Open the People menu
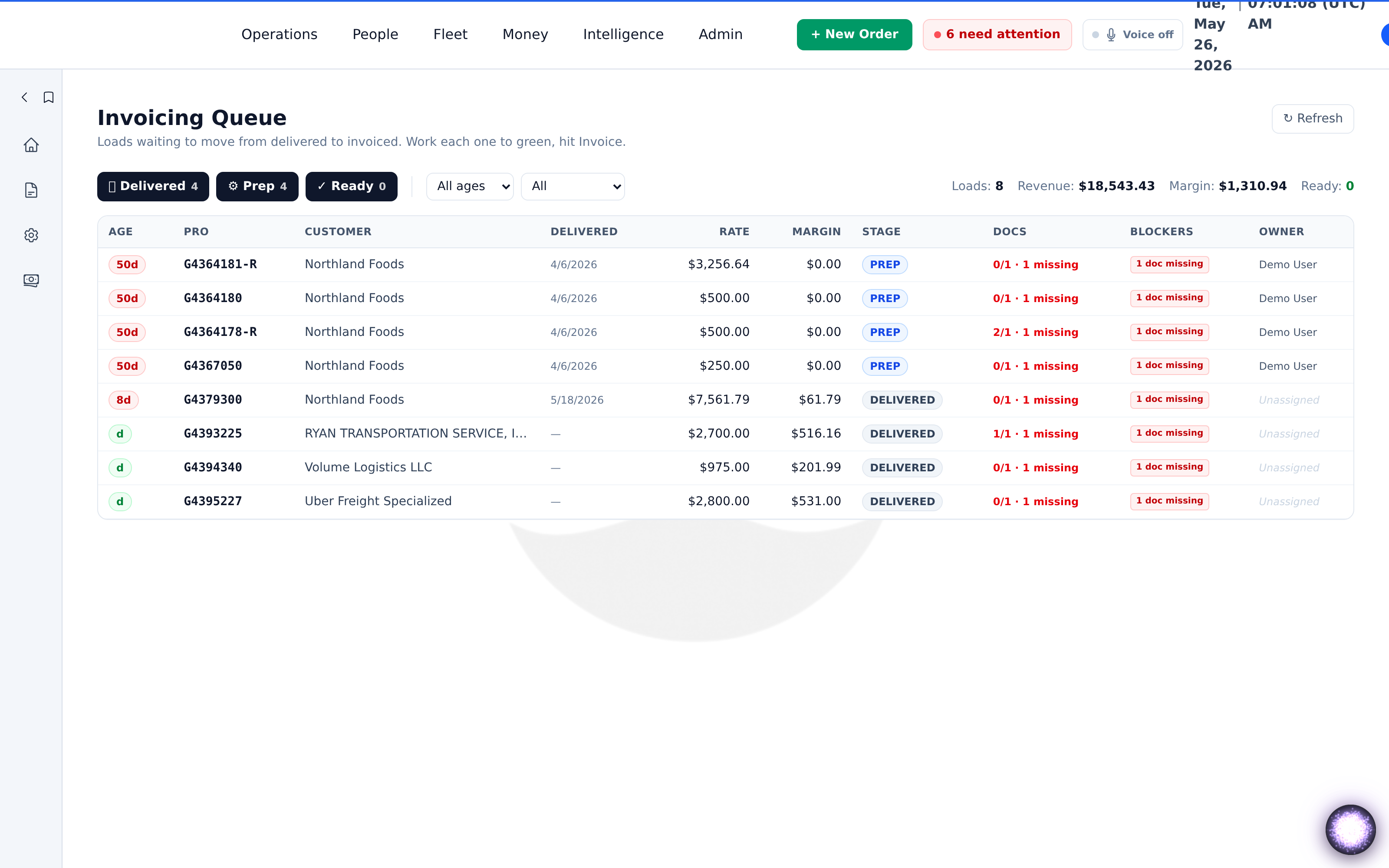The width and height of the screenshot is (1389, 868). (x=375, y=34)
